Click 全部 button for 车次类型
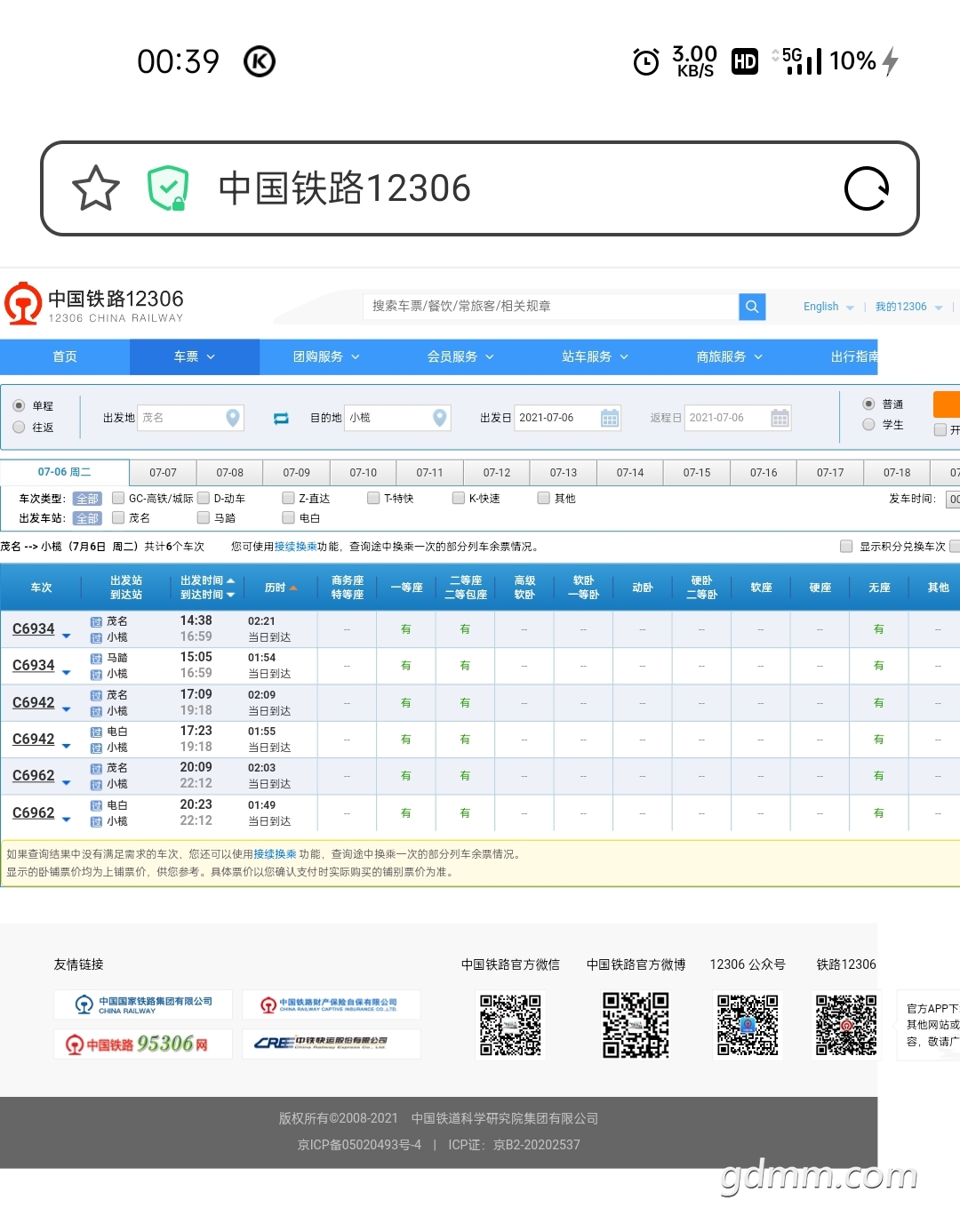 pos(87,499)
